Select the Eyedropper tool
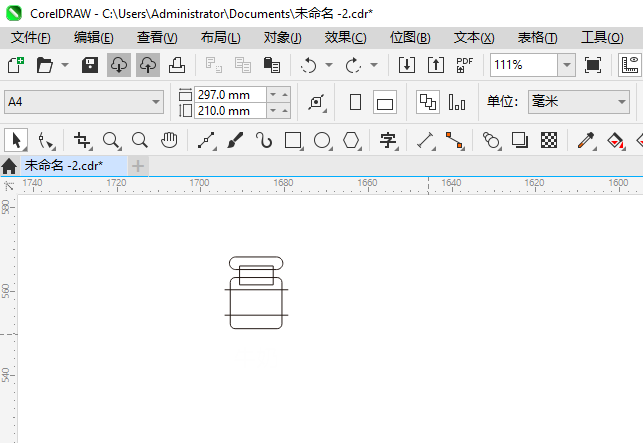This screenshot has height=443, width=643. coord(586,140)
